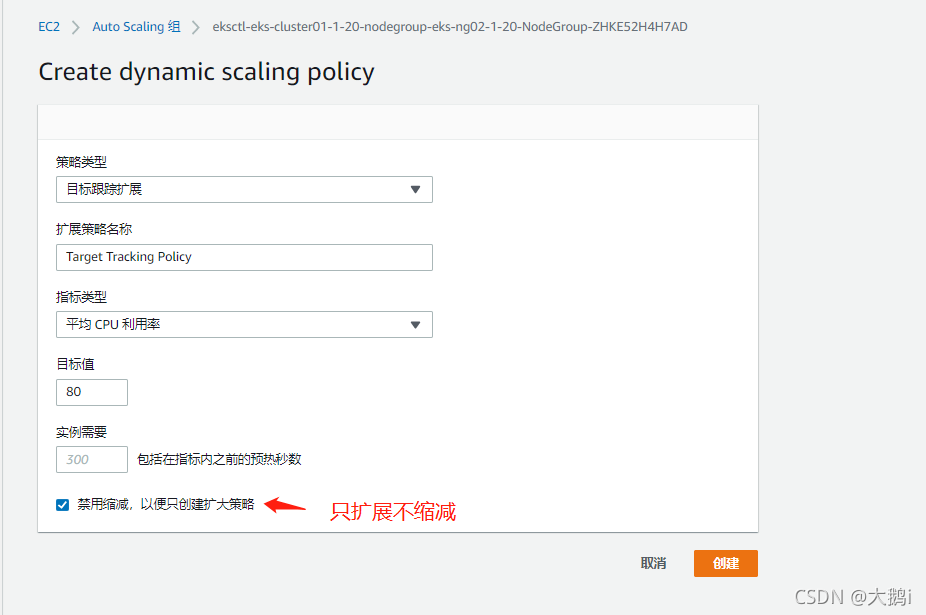Viewport: 926px width, 615px height.
Task: Click the EC2 breadcrumb link
Action: coord(49,27)
